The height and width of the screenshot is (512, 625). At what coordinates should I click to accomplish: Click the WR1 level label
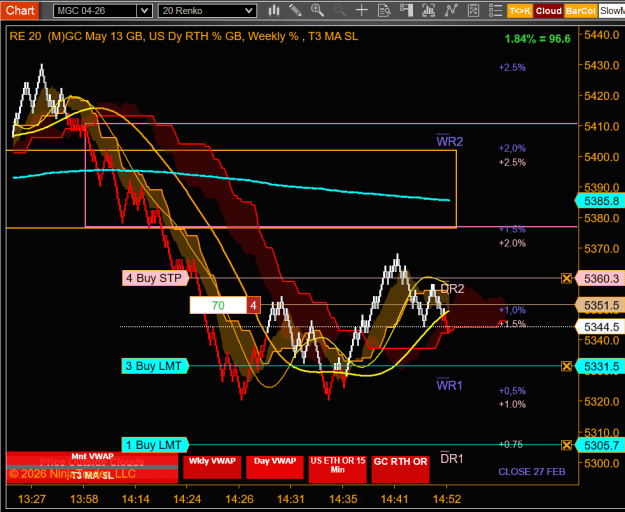pyautogui.click(x=449, y=385)
